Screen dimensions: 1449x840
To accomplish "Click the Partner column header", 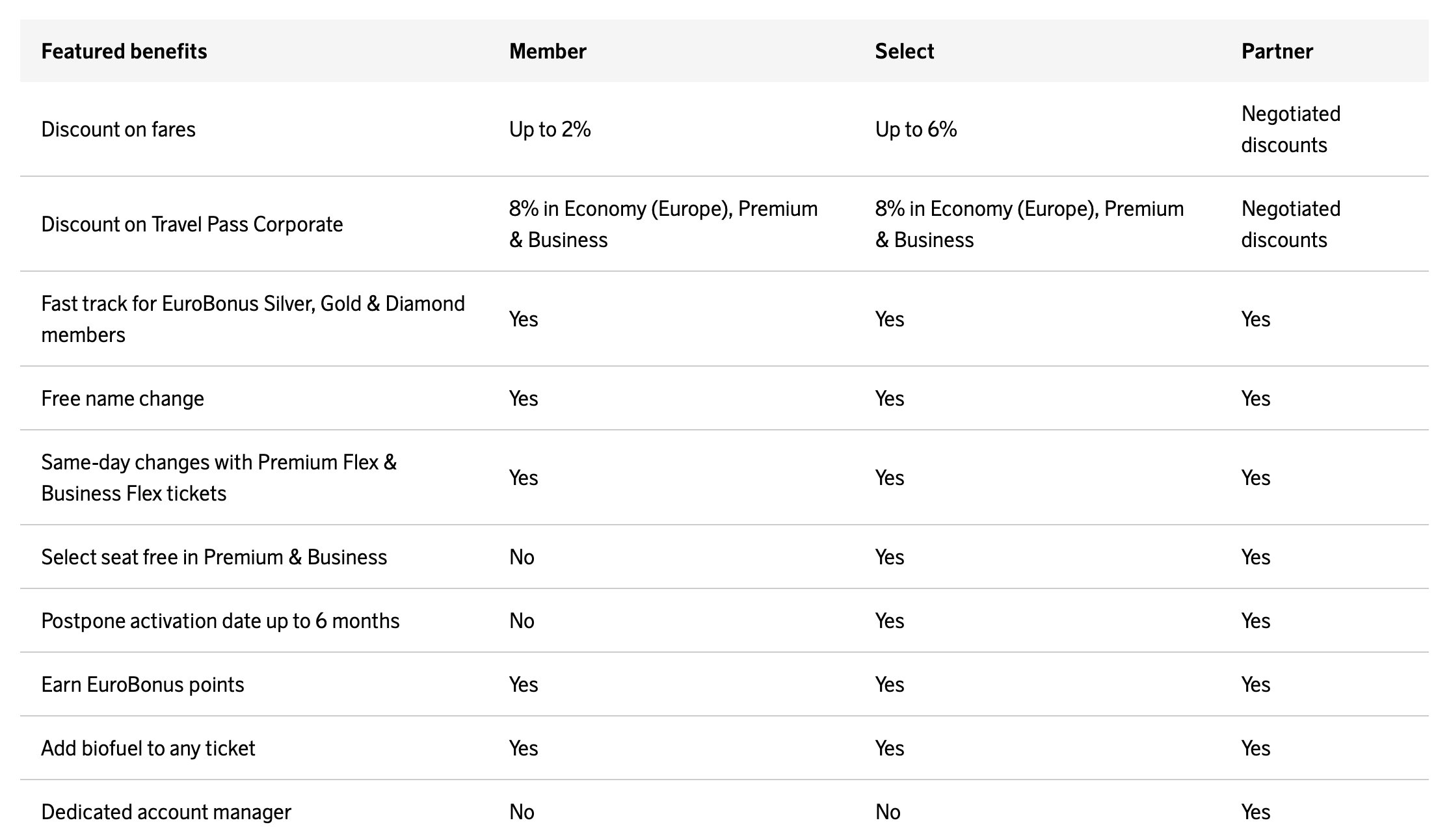I will (x=1277, y=51).
